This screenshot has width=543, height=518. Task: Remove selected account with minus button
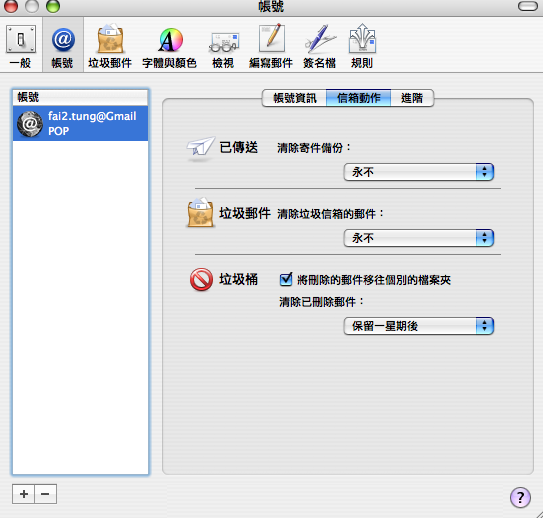pyautogui.click(x=45, y=494)
